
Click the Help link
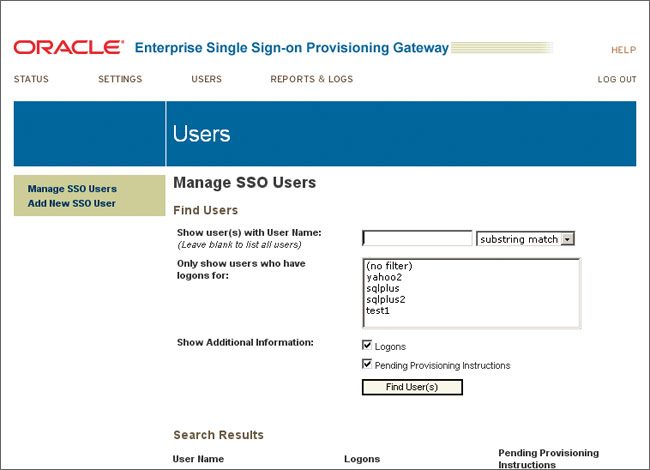click(x=623, y=50)
